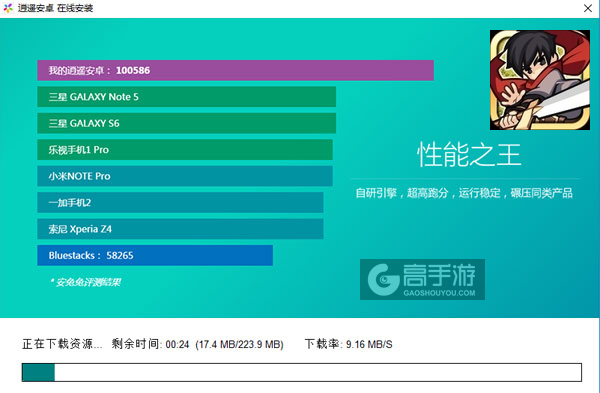This screenshot has width=600, height=393.
Task: Click the 逍遥安卓 在线安装 window title
Action: click(x=55, y=8)
